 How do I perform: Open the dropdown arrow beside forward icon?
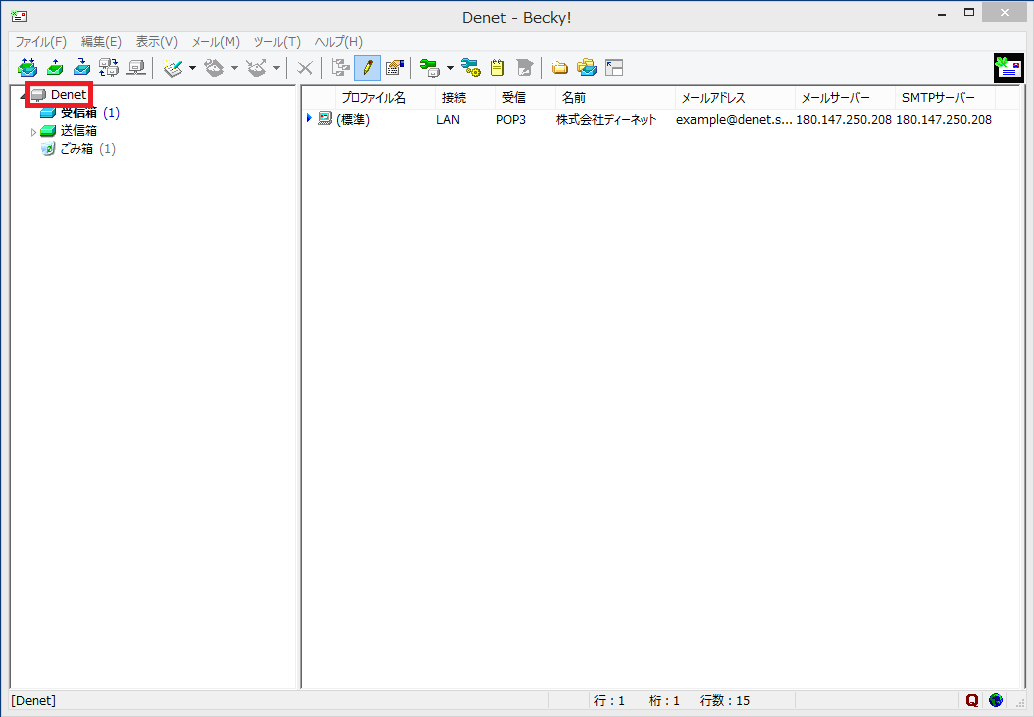(276, 68)
